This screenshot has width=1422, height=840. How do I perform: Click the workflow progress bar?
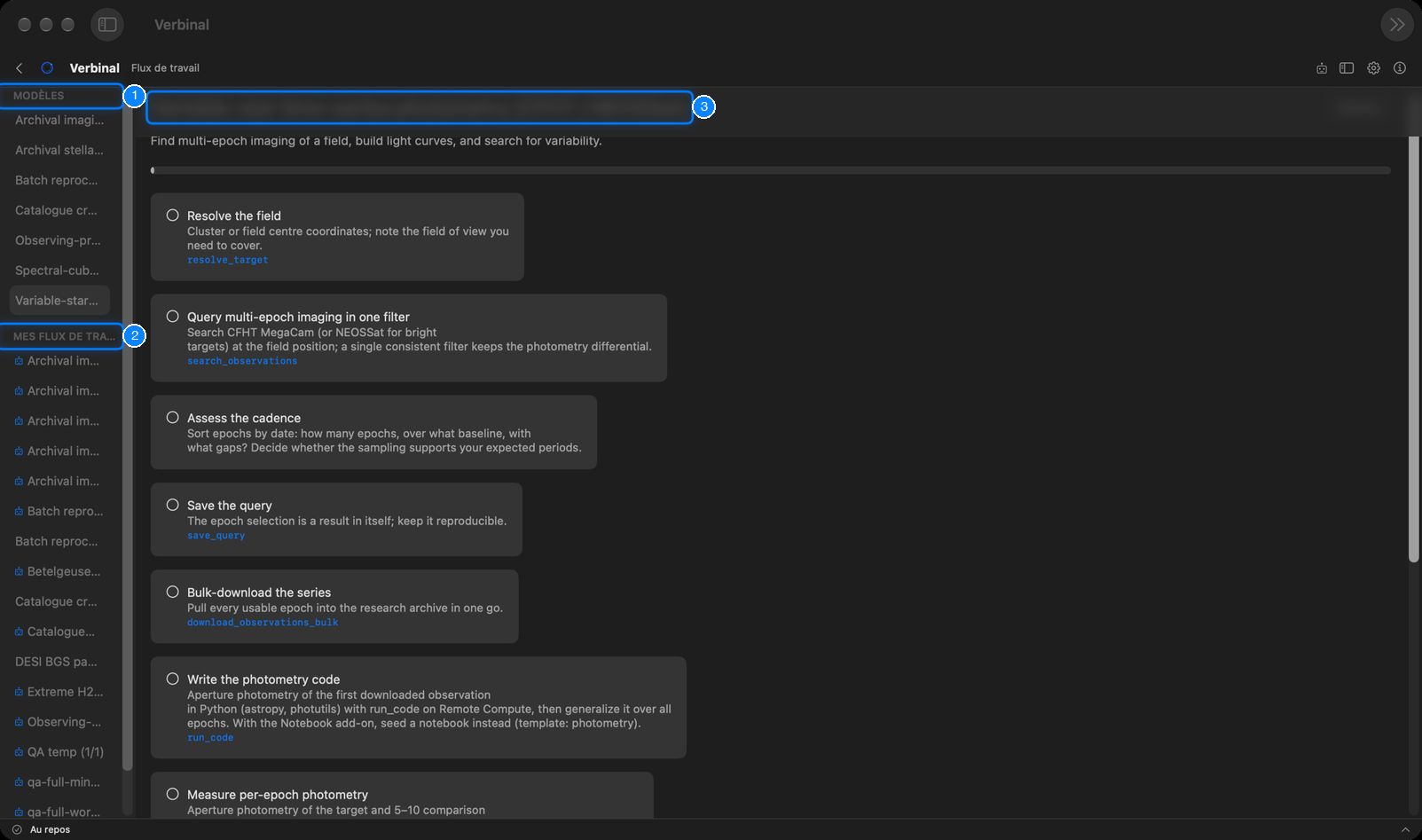pyautogui.click(x=770, y=170)
